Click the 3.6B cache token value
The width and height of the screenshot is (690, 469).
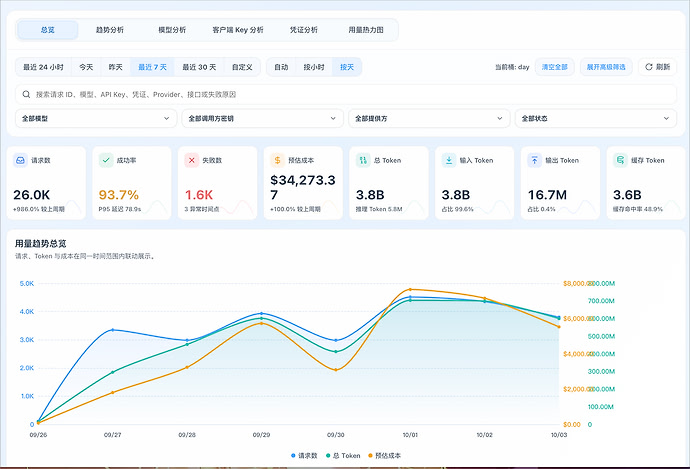(627, 194)
